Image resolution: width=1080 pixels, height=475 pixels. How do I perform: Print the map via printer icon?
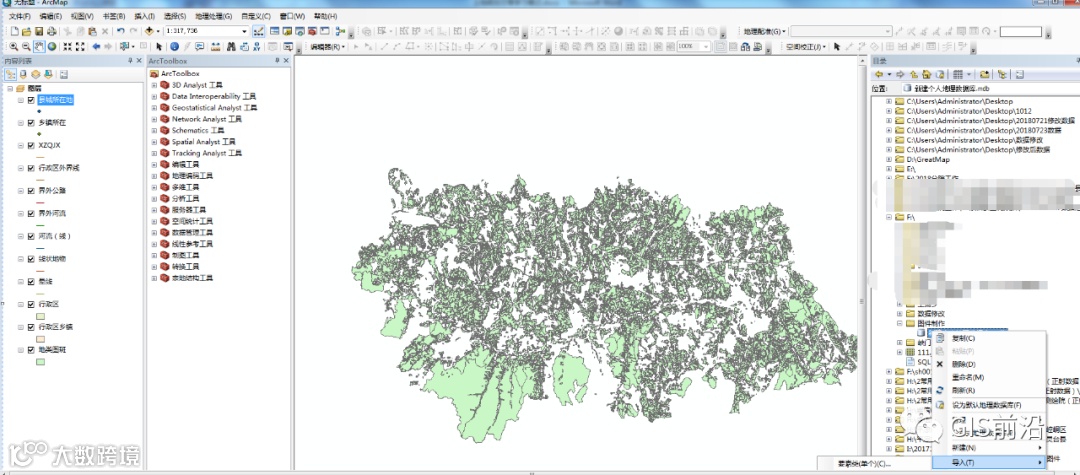(51, 31)
